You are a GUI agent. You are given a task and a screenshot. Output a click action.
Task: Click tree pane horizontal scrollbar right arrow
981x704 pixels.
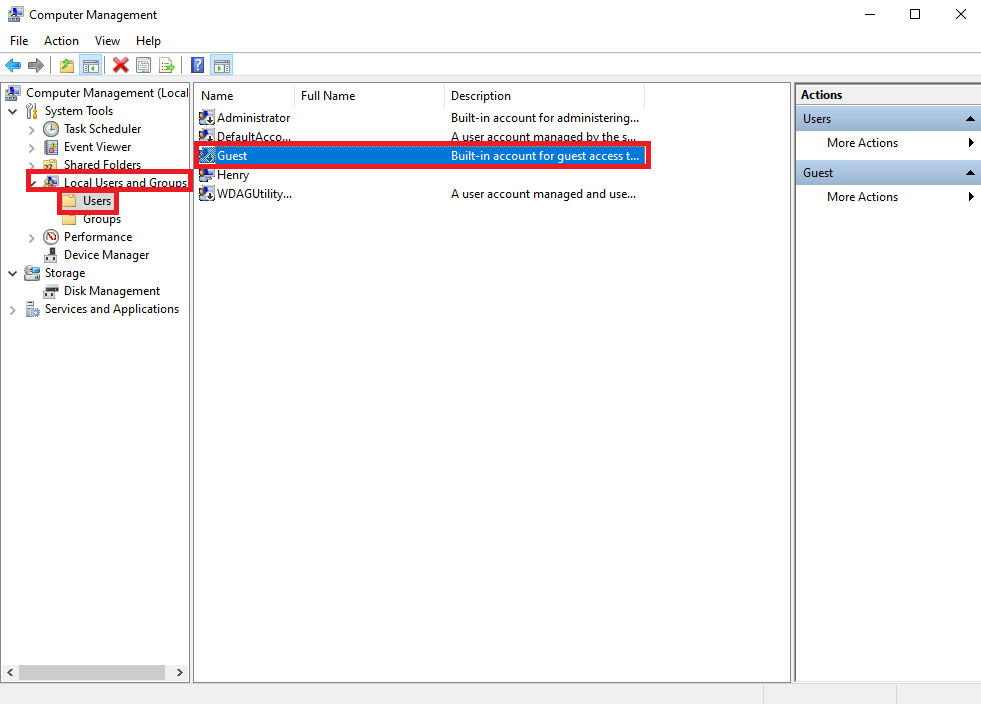tap(180, 673)
